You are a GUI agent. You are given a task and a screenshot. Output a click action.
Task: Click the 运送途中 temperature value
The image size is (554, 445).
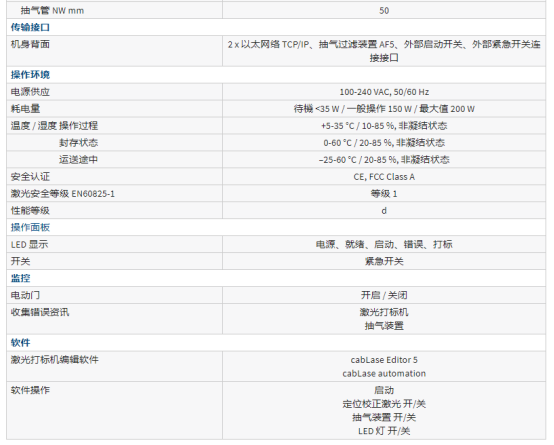384,159
